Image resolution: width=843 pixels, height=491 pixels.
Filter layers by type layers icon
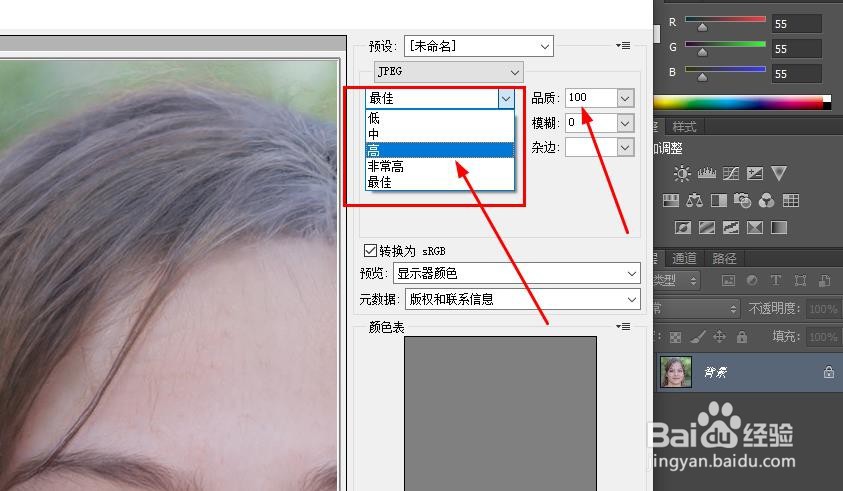(776, 280)
